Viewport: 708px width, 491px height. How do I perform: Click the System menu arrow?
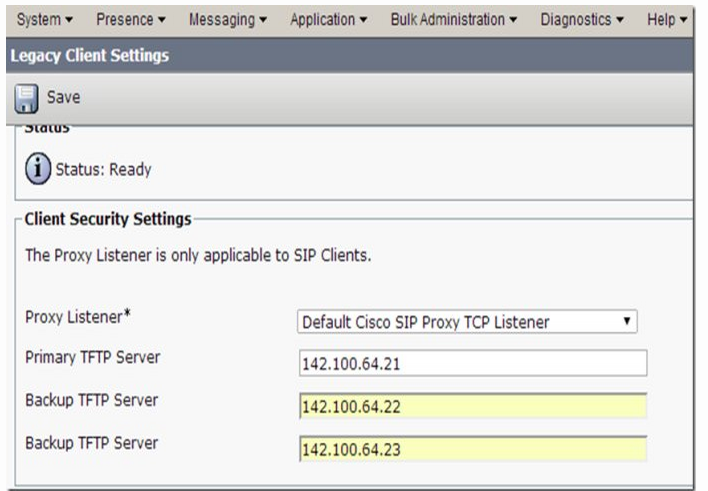(x=69, y=20)
